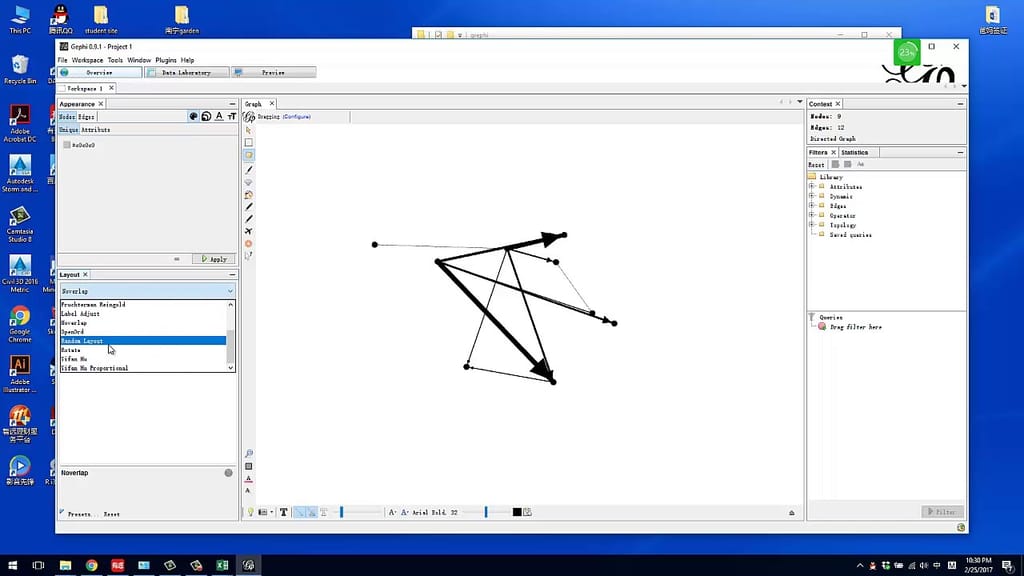
Task: Select the node size icon in Appearance
Action: pos(206,116)
